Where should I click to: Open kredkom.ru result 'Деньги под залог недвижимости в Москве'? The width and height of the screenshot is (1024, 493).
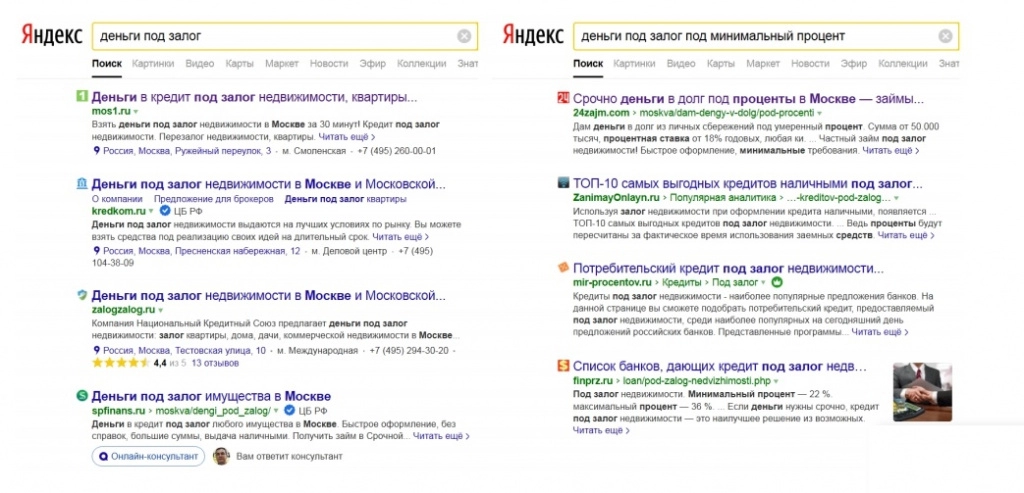click(268, 183)
